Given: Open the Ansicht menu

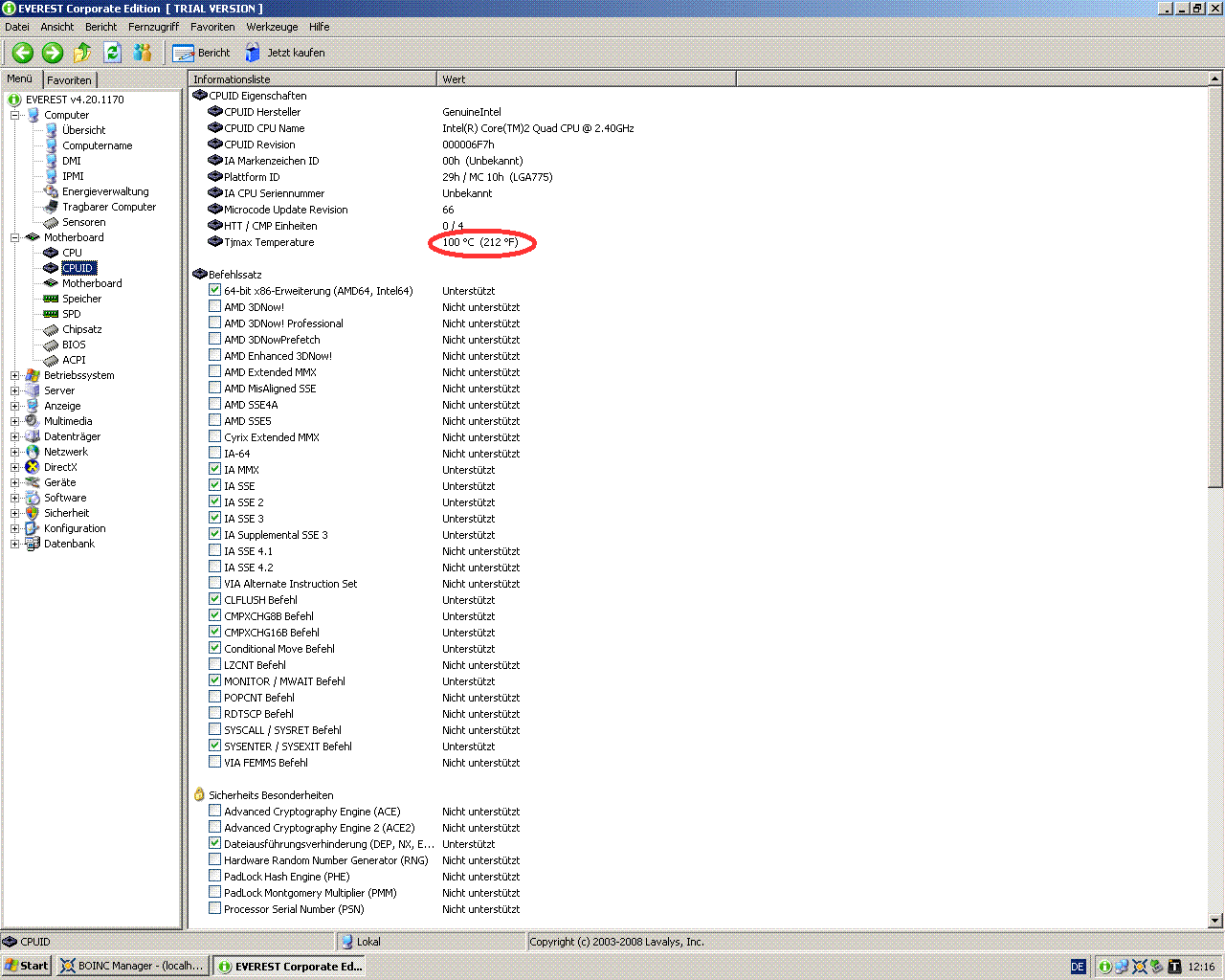Looking at the screenshot, I should [x=57, y=27].
